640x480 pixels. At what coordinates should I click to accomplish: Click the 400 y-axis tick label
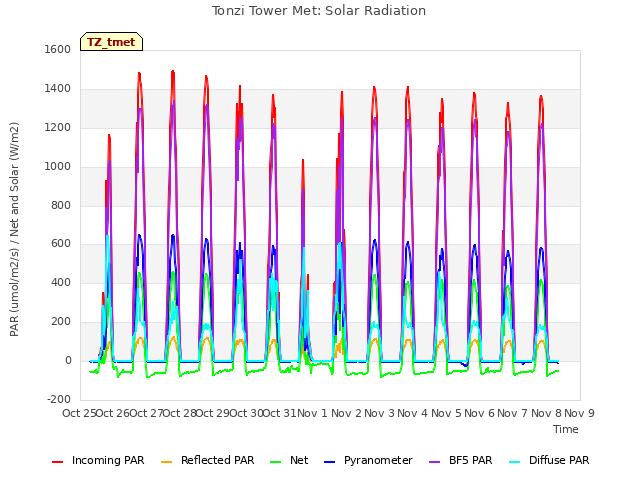(61, 283)
